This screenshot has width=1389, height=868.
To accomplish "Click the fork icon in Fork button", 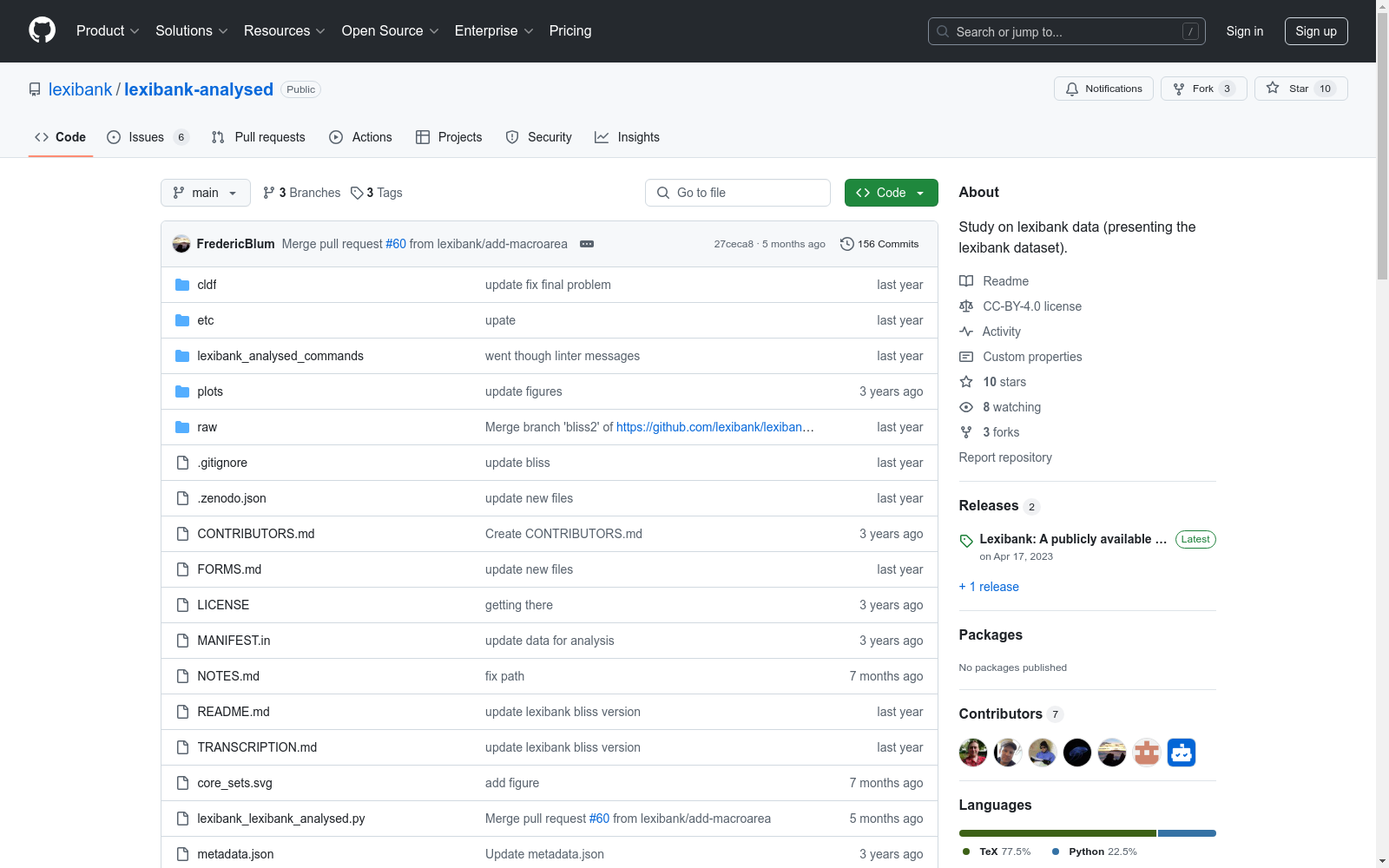I will pyautogui.click(x=1179, y=89).
